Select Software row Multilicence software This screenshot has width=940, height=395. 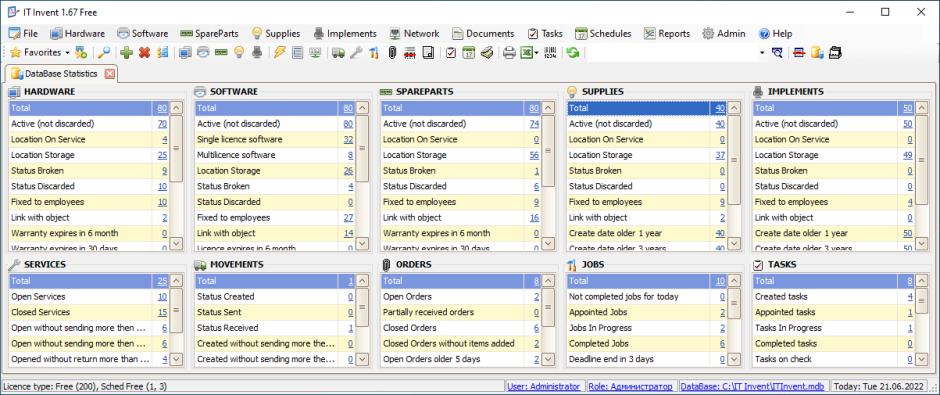(275, 155)
